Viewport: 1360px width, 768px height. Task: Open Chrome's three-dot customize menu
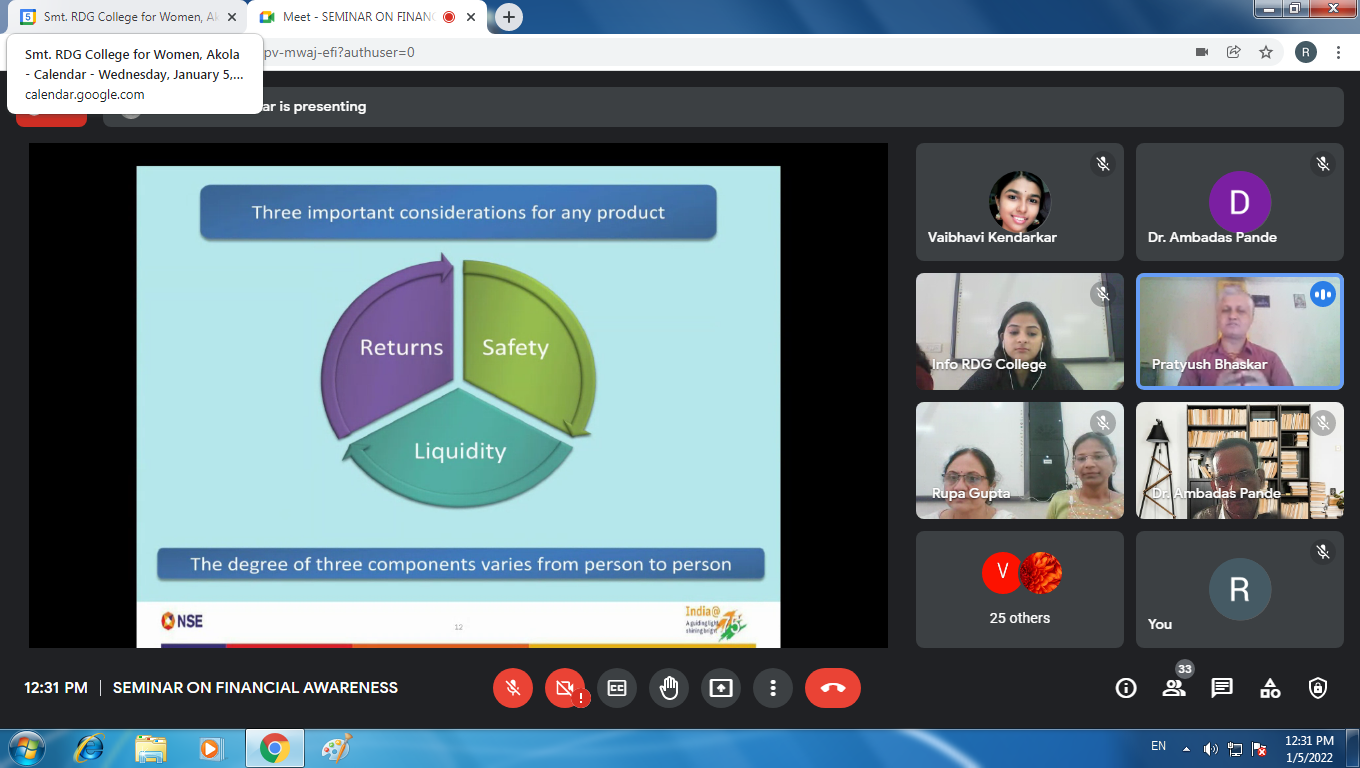pos(1338,52)
